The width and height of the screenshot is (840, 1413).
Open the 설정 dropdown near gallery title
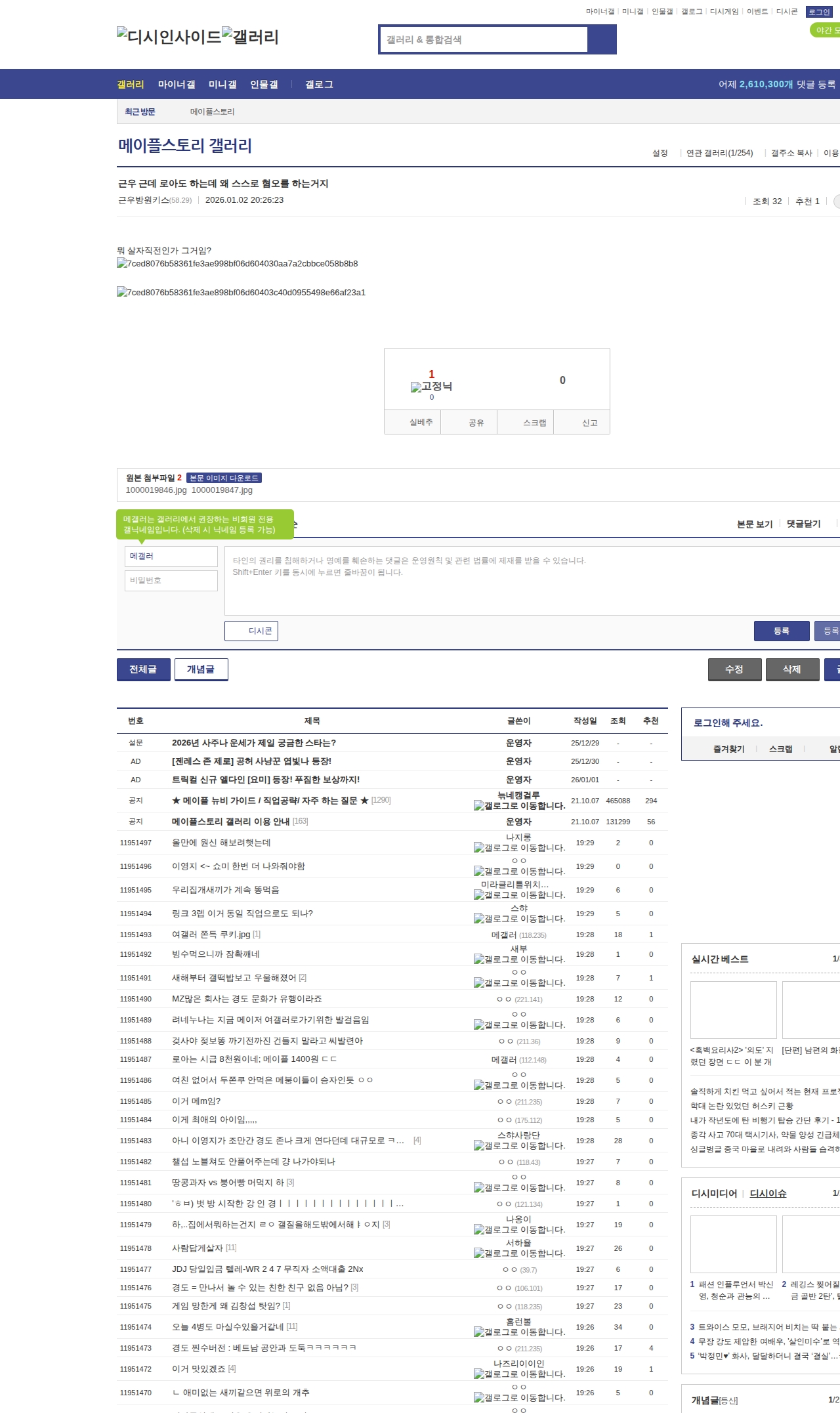pos(660,153)
